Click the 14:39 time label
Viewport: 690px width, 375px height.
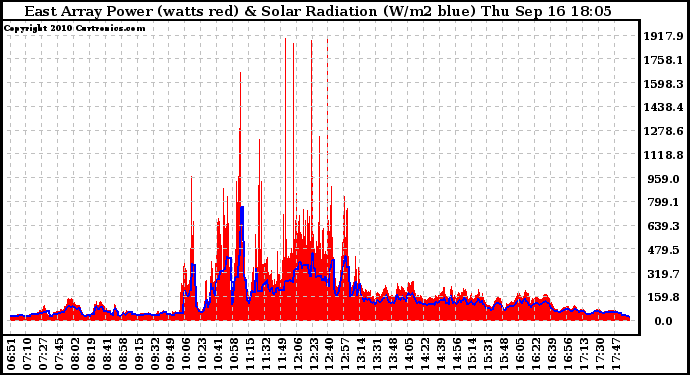coord(441,353)
